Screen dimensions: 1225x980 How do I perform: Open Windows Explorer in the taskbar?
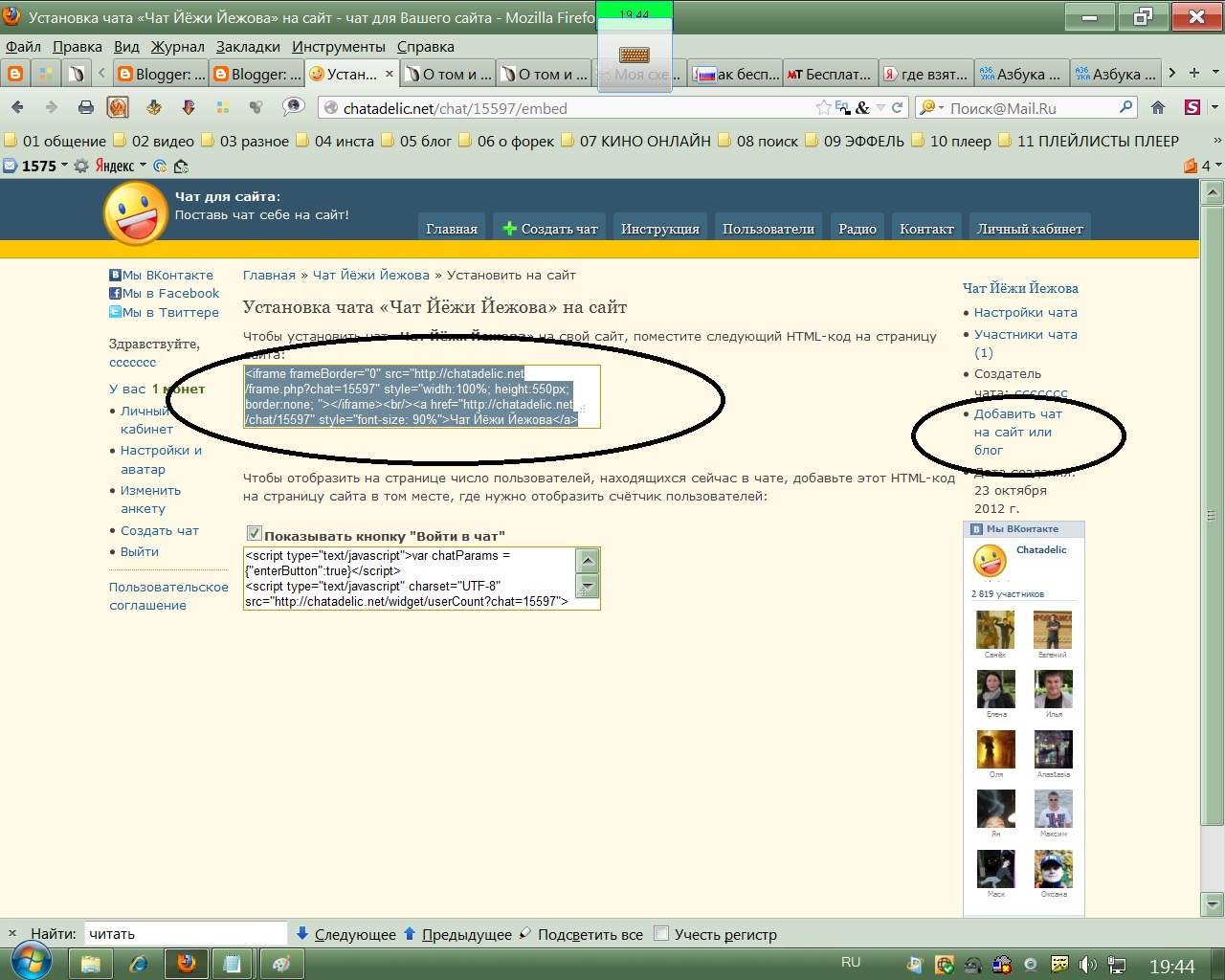point(91,964)
